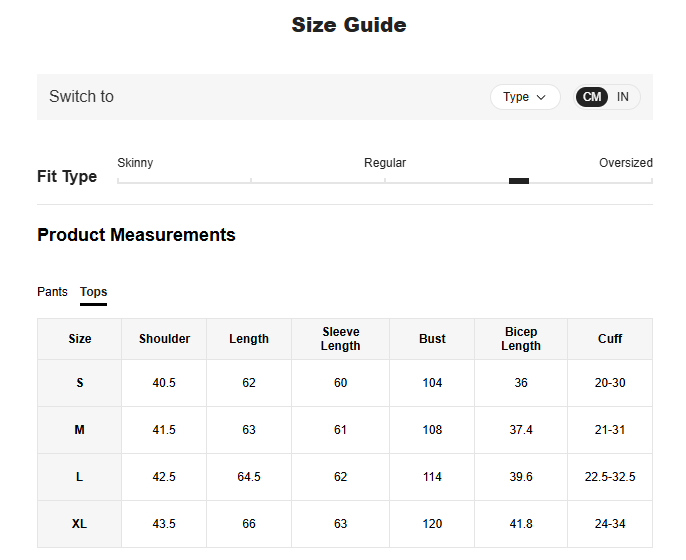The width and height of the screenshot is (686, 560).
Task: Click the Product Measurements heading
Action: click(136, 235)
